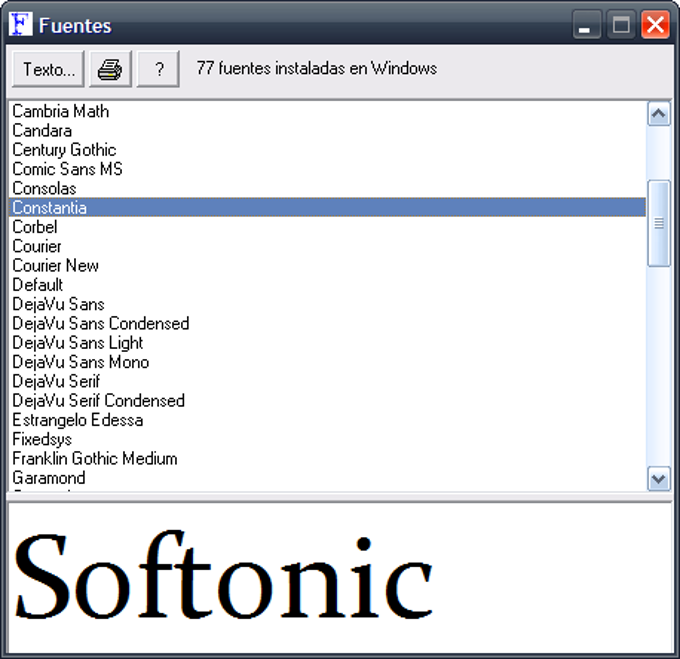Click the highlighted Constantia entry
680x659 pixels.
pyautogui.click(x=327, y=208)
